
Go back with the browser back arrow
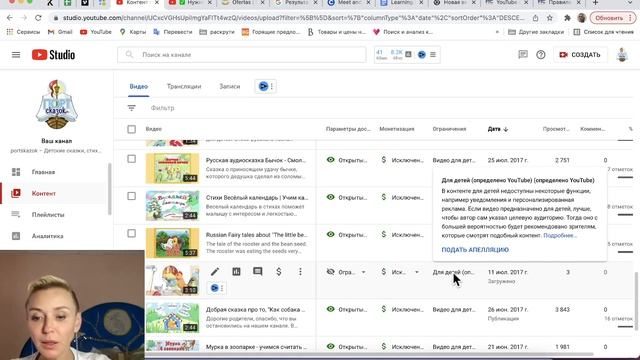pyautogui.click(x=10, y=18)
